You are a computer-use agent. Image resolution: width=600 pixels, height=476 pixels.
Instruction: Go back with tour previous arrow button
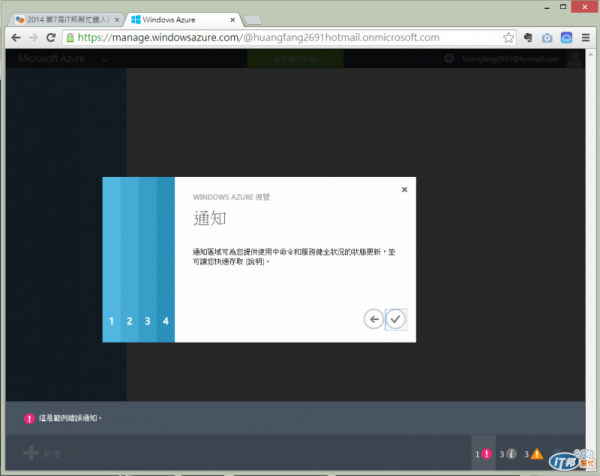tap(374, 319)
